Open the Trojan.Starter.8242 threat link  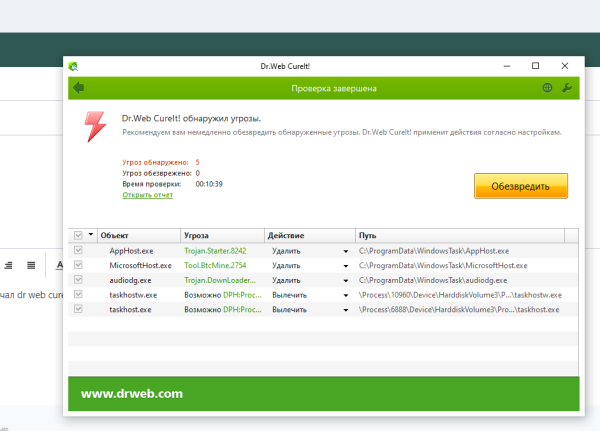[215, 251]
